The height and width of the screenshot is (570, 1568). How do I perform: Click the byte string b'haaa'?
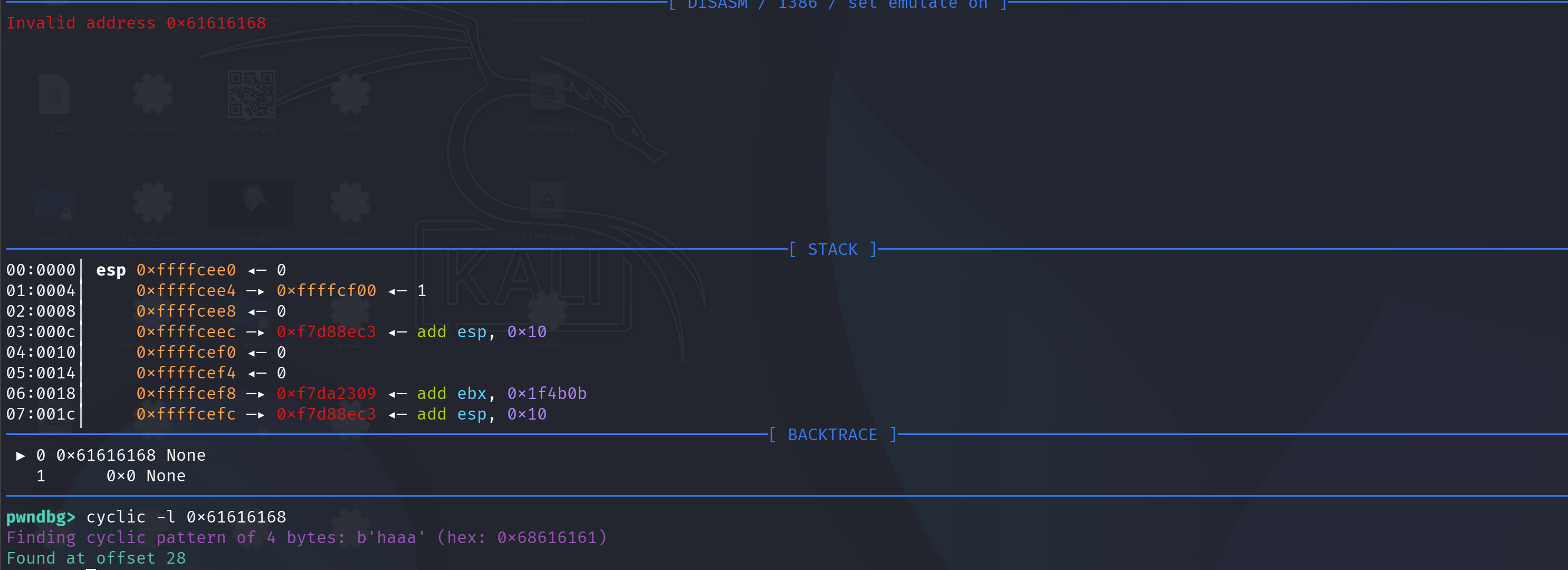click(x=390, y=538)
